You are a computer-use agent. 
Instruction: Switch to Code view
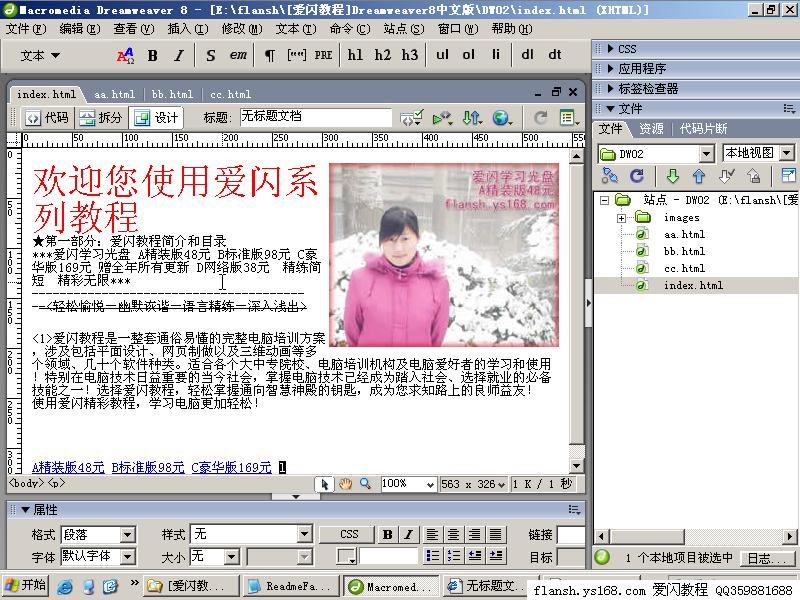[x=48, y=118]
